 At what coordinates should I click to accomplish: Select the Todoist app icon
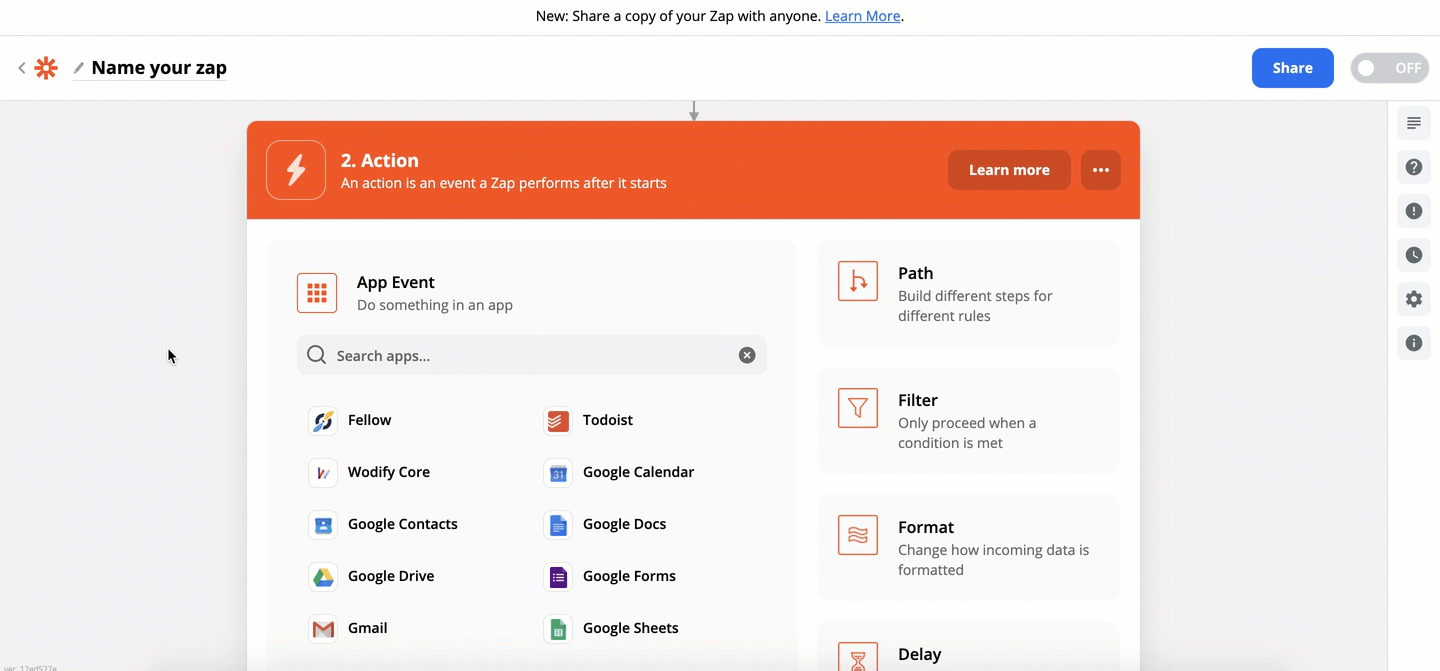tap(557, 421)
